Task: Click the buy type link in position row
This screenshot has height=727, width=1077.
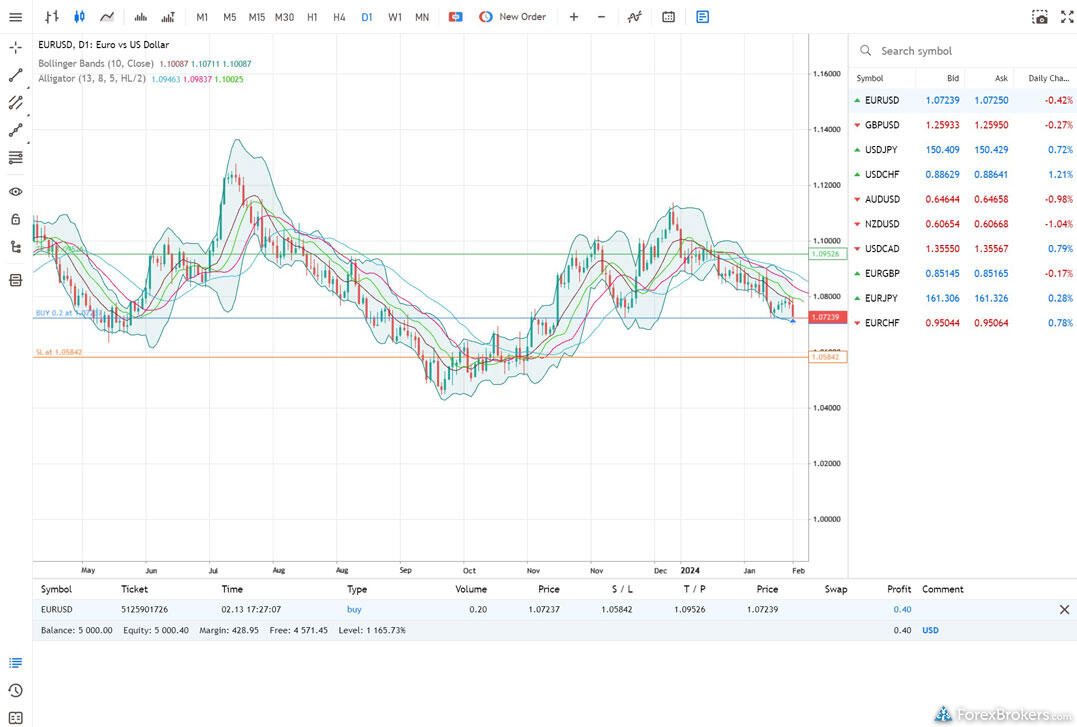Action: (x=354, y=609)
